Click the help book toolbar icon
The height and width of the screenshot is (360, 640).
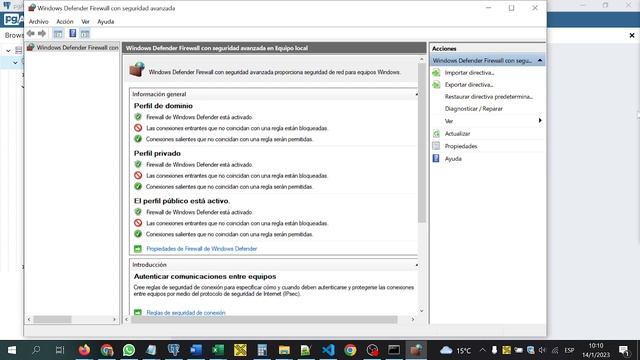[72, 33]
